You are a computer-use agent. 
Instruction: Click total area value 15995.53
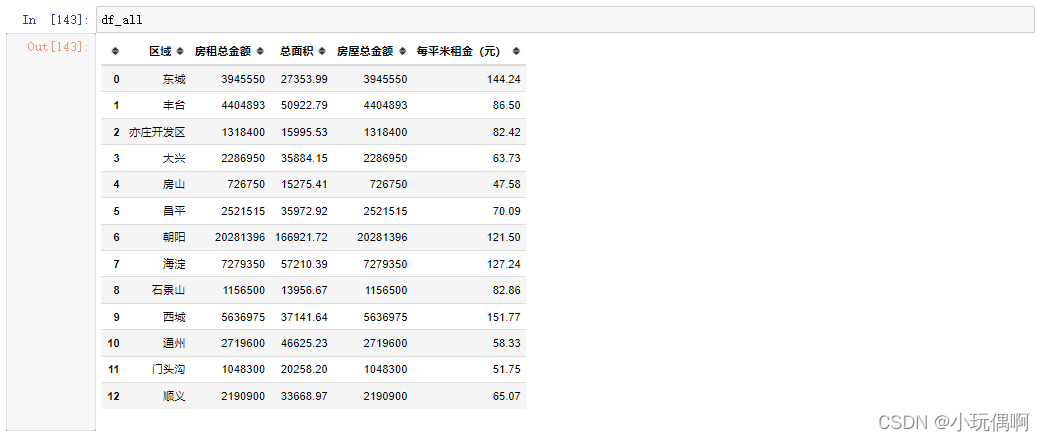point(304,132)
